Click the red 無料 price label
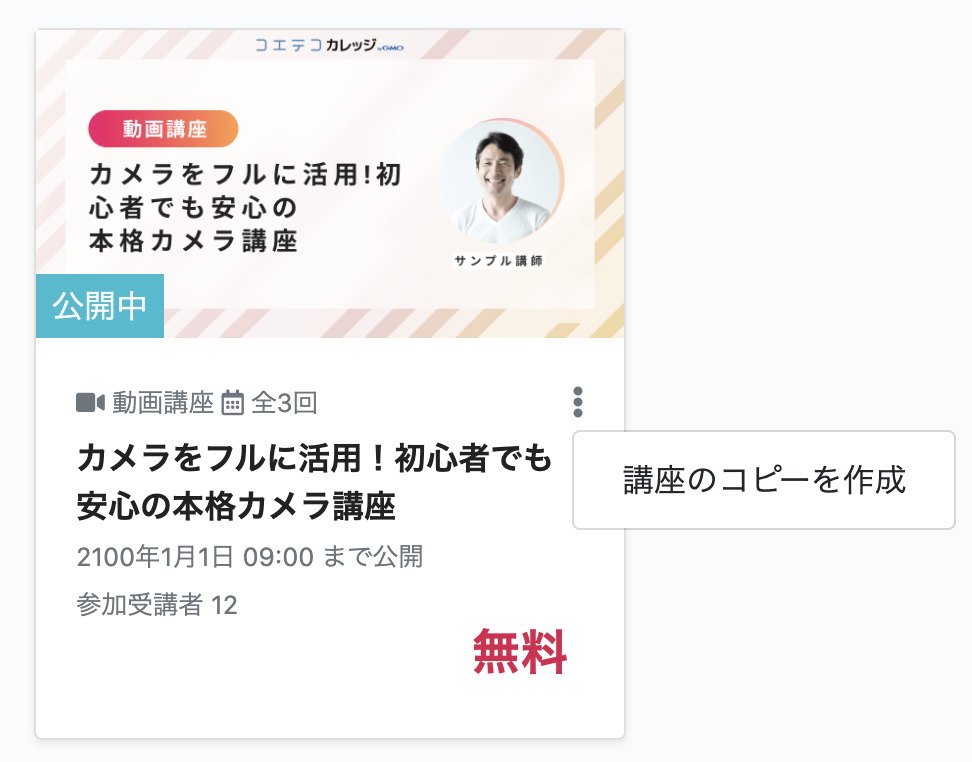Image resolution: width=972 pixels, height=762 pixels. (519, 652)
